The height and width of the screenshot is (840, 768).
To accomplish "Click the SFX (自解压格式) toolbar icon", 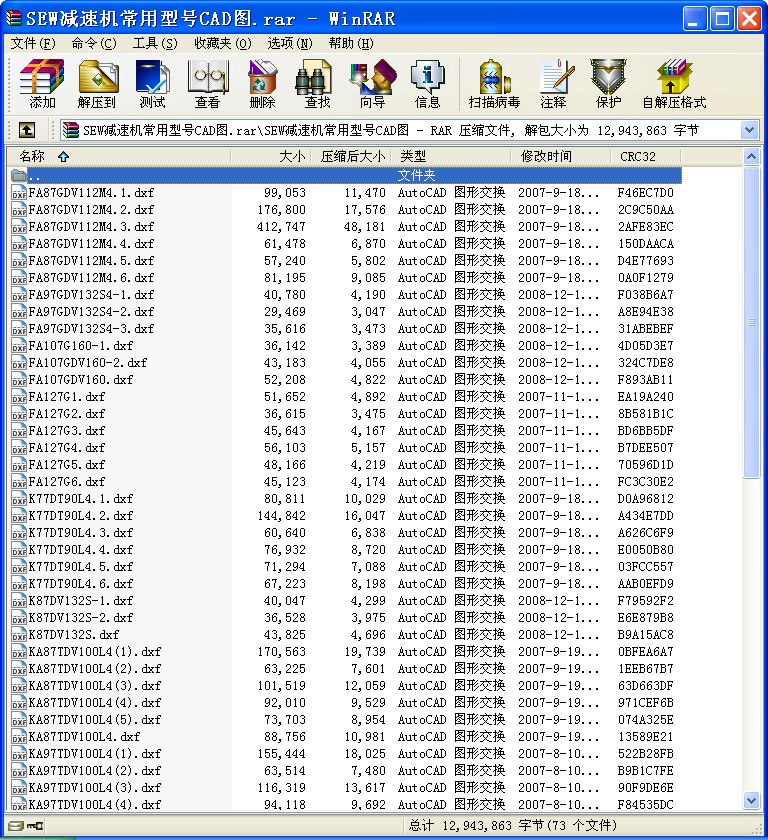I will coord(674,84).
